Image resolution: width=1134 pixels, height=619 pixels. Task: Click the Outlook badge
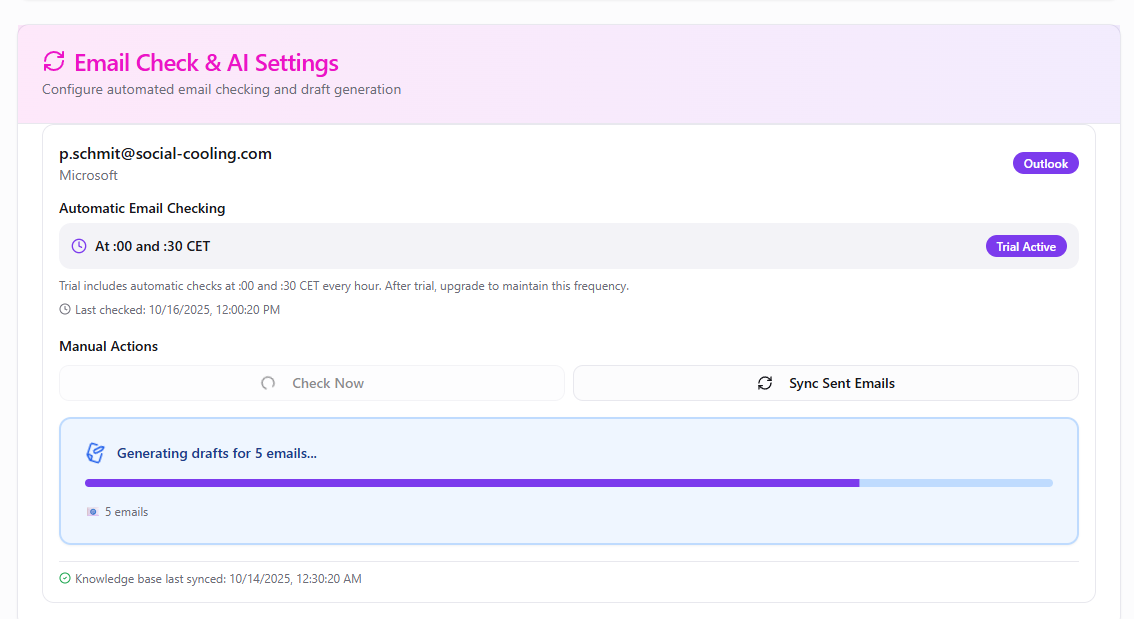coord(1045,163)
